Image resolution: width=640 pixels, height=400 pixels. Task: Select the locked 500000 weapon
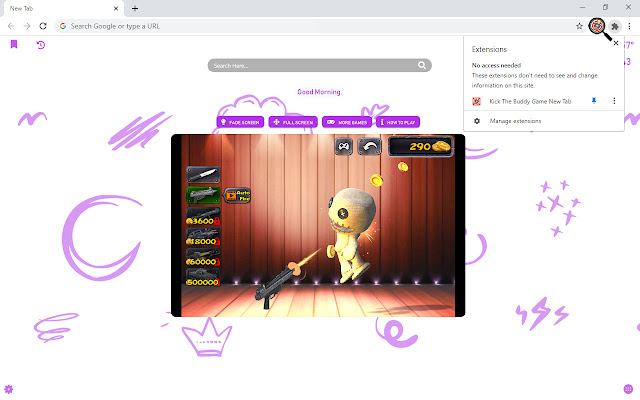click(203, 278)
